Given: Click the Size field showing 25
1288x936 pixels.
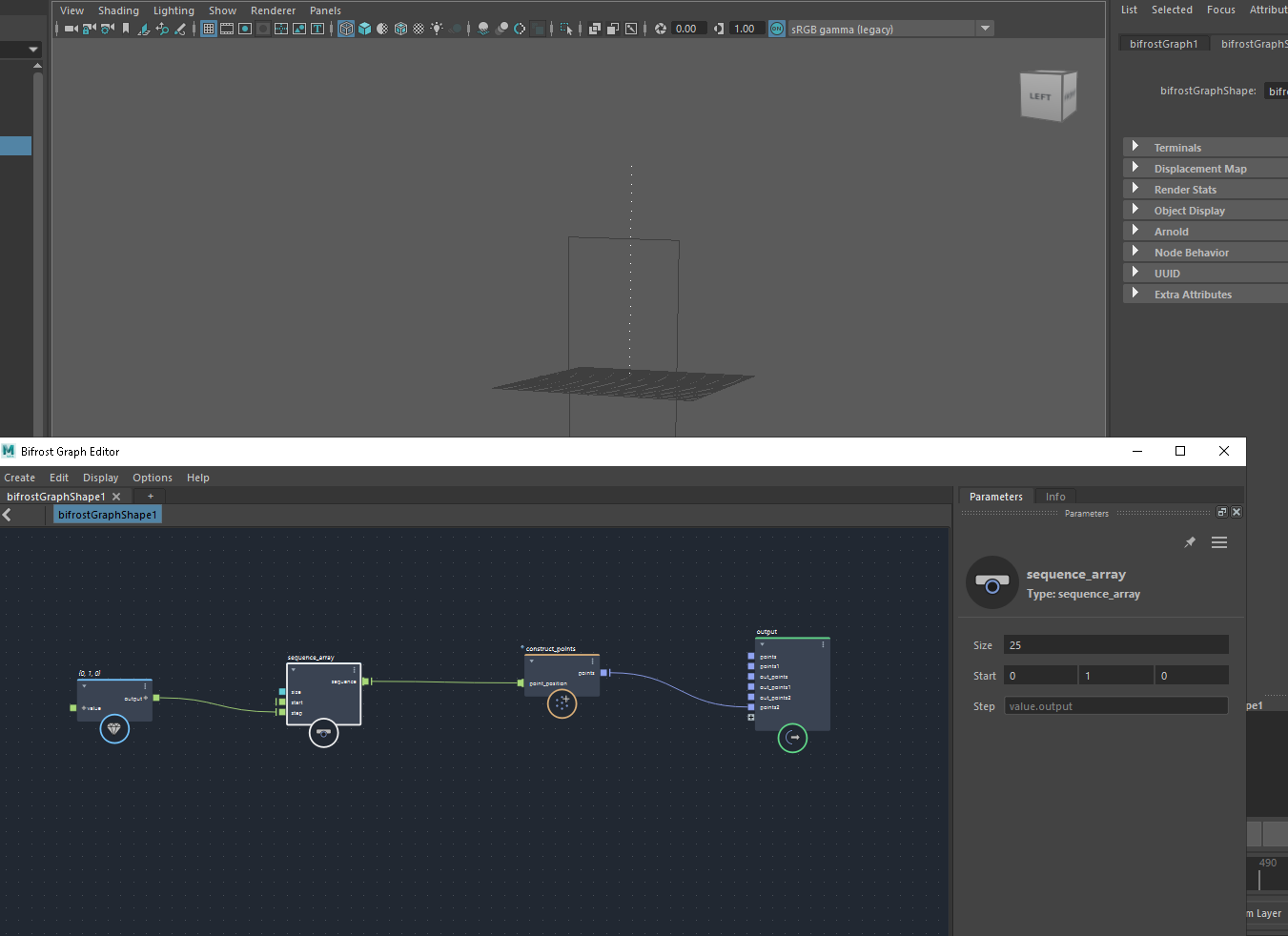Looking at the screenshot, I should 1115,645.
